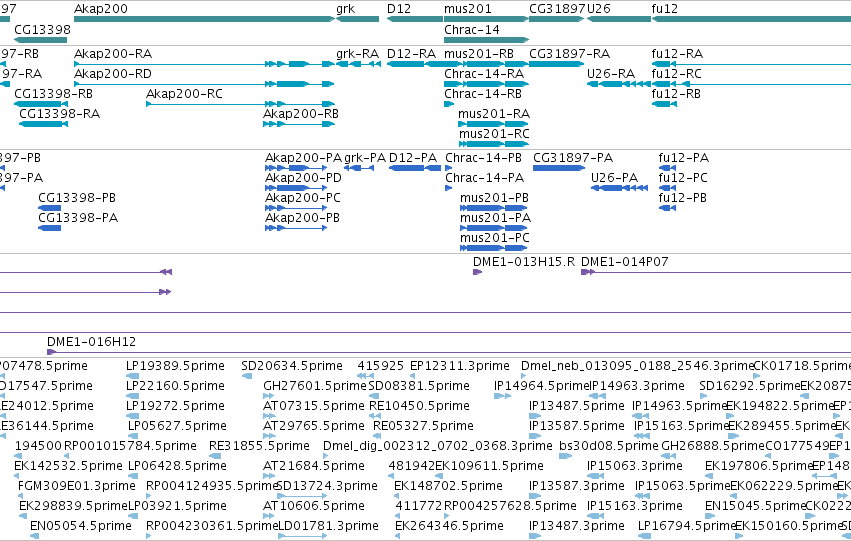Click protein D12-PA
Viewport: 851px width, 541px height.
415,168
